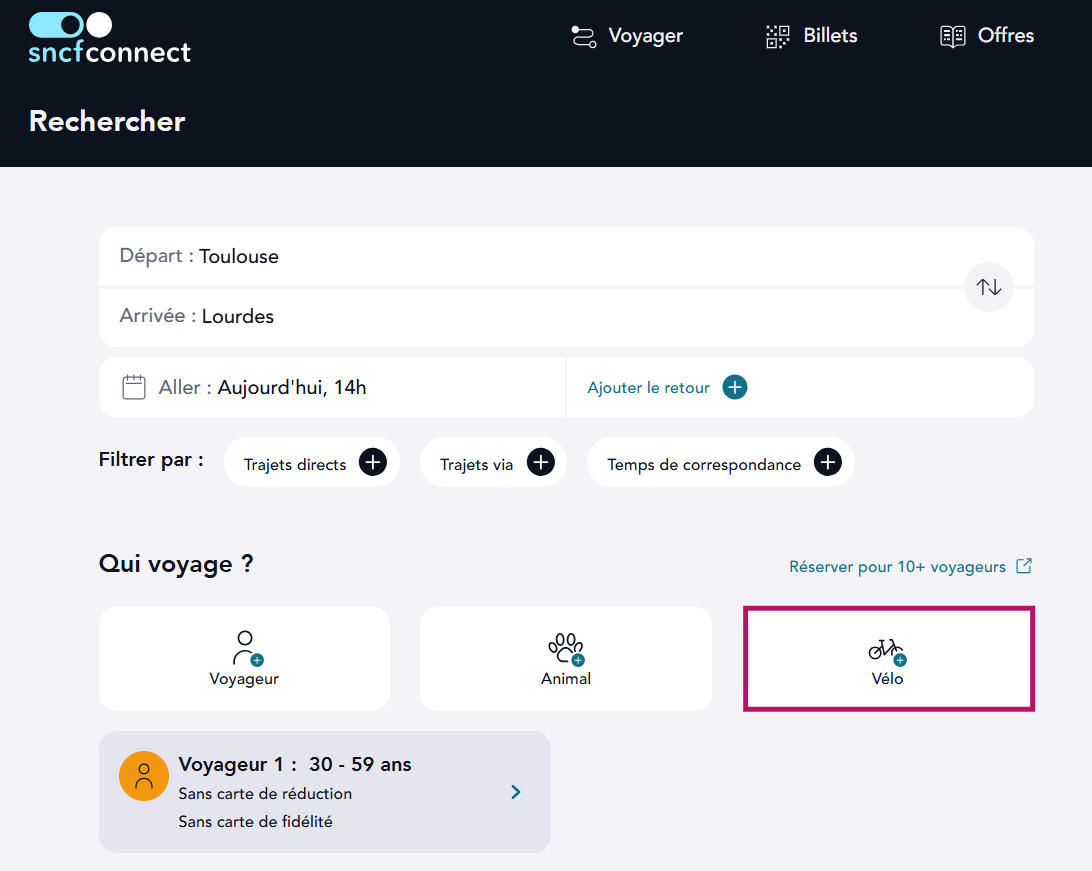Click the Vélo bicycle icon
This screenshot has height=871, width=1092.
(x=888, y=649)
